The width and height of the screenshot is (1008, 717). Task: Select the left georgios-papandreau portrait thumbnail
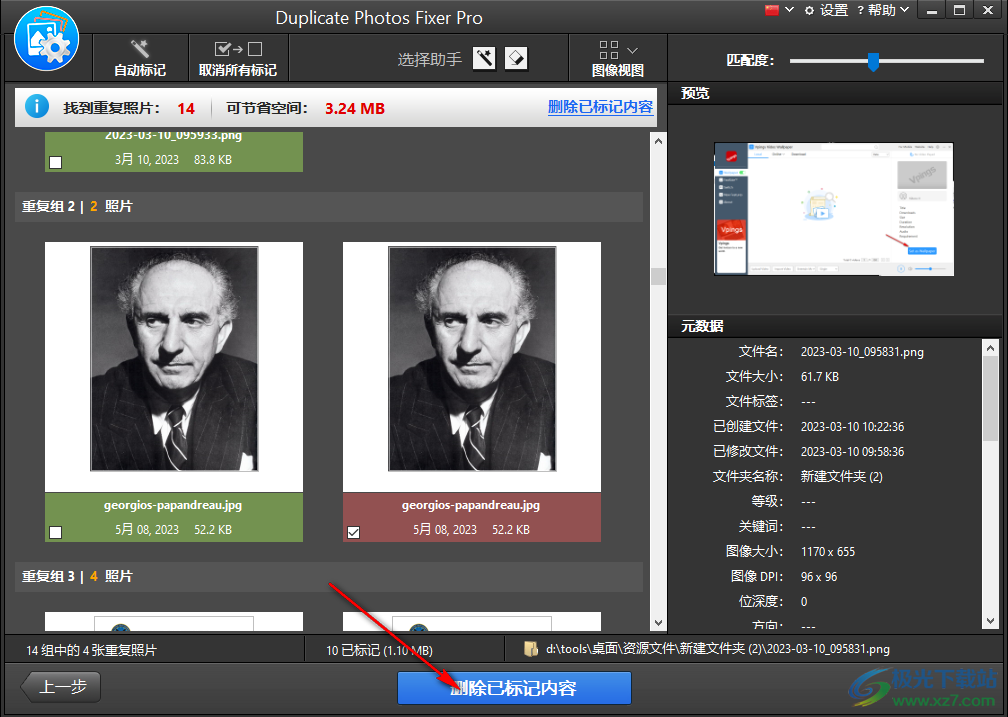(x=174, y=359)
